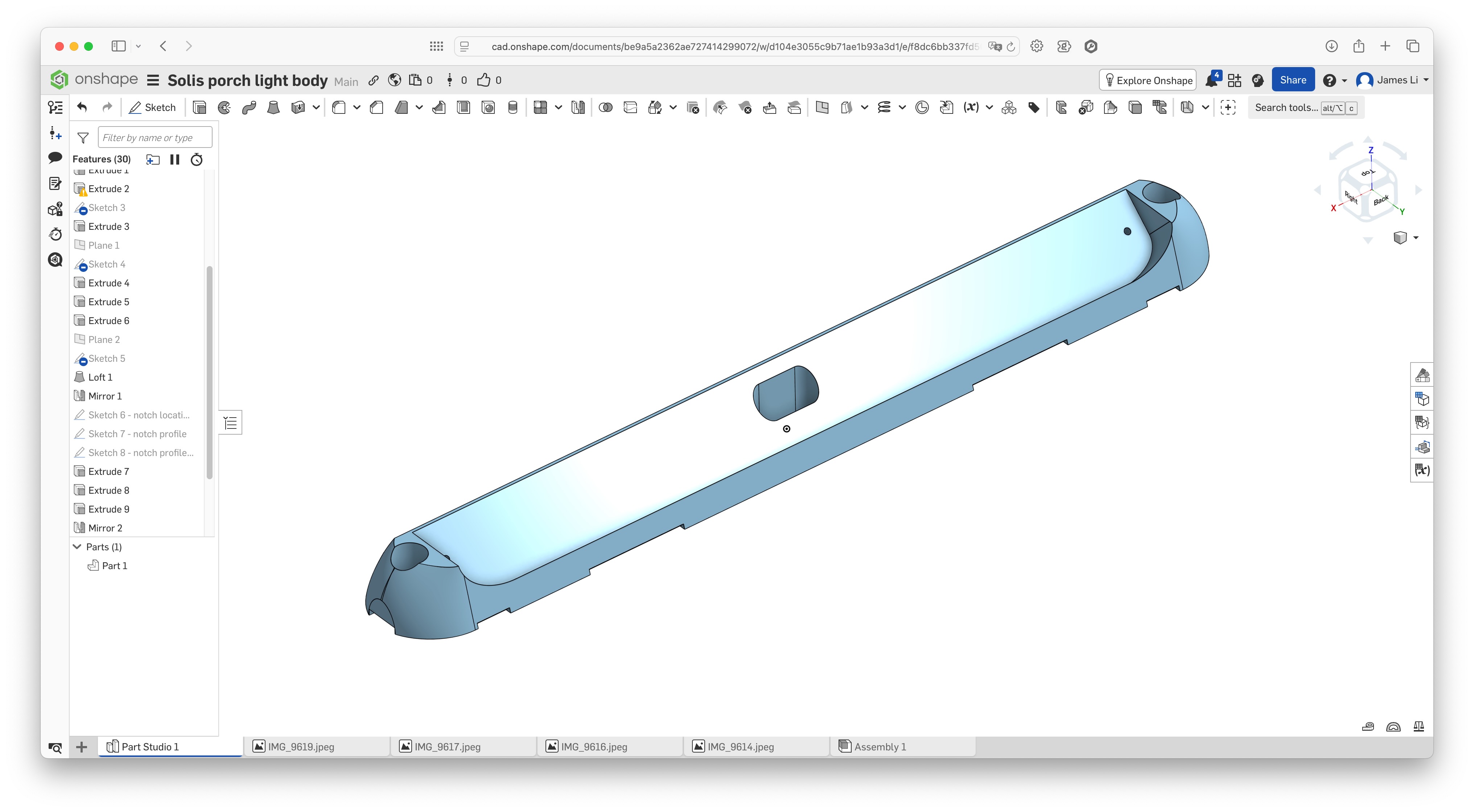The image size is (1474, 812).
Task: Click the blue Share button
Action: click(1293, 80)
